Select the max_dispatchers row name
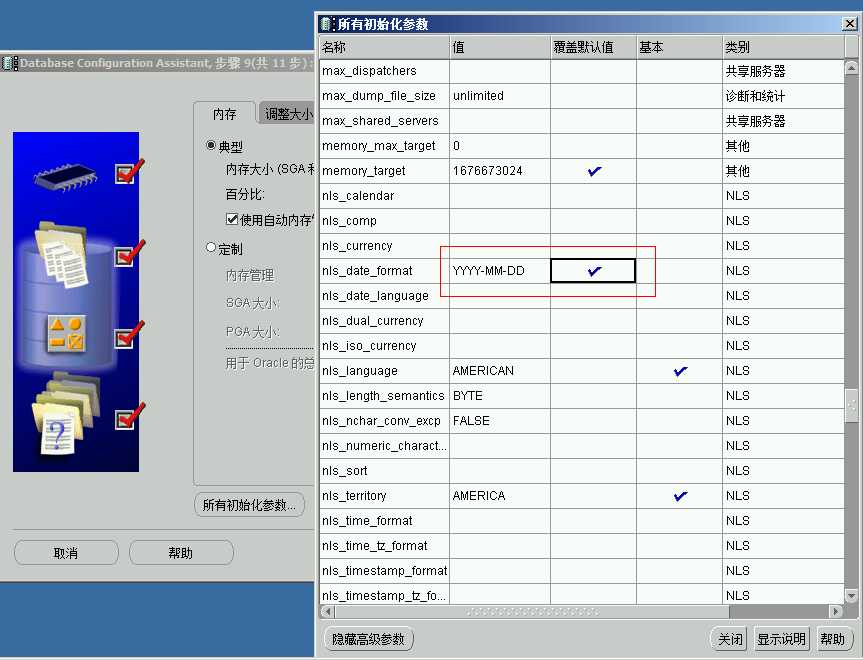This screenshot has height=660, width=863. click(x=384, y=71)
